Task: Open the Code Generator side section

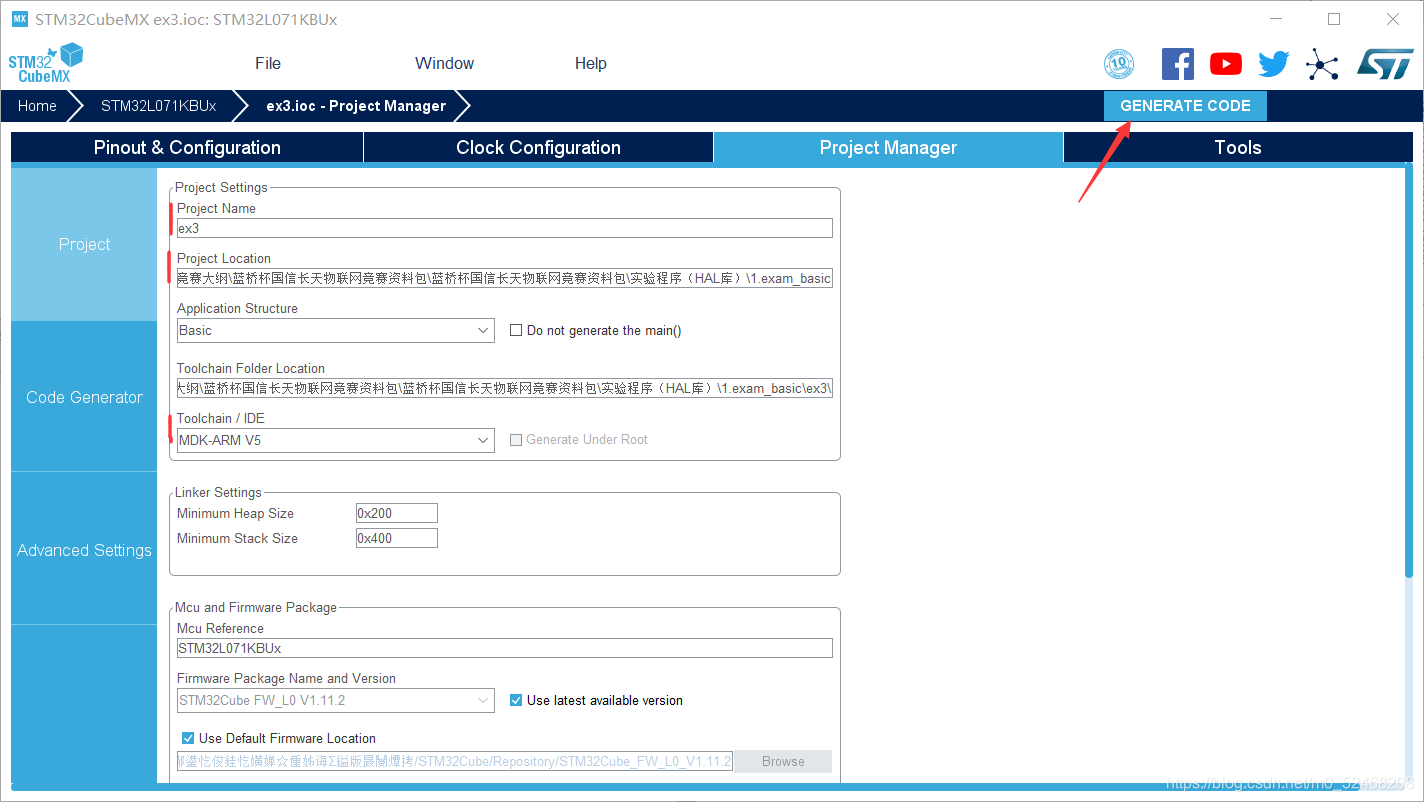Action: [84, 397]
